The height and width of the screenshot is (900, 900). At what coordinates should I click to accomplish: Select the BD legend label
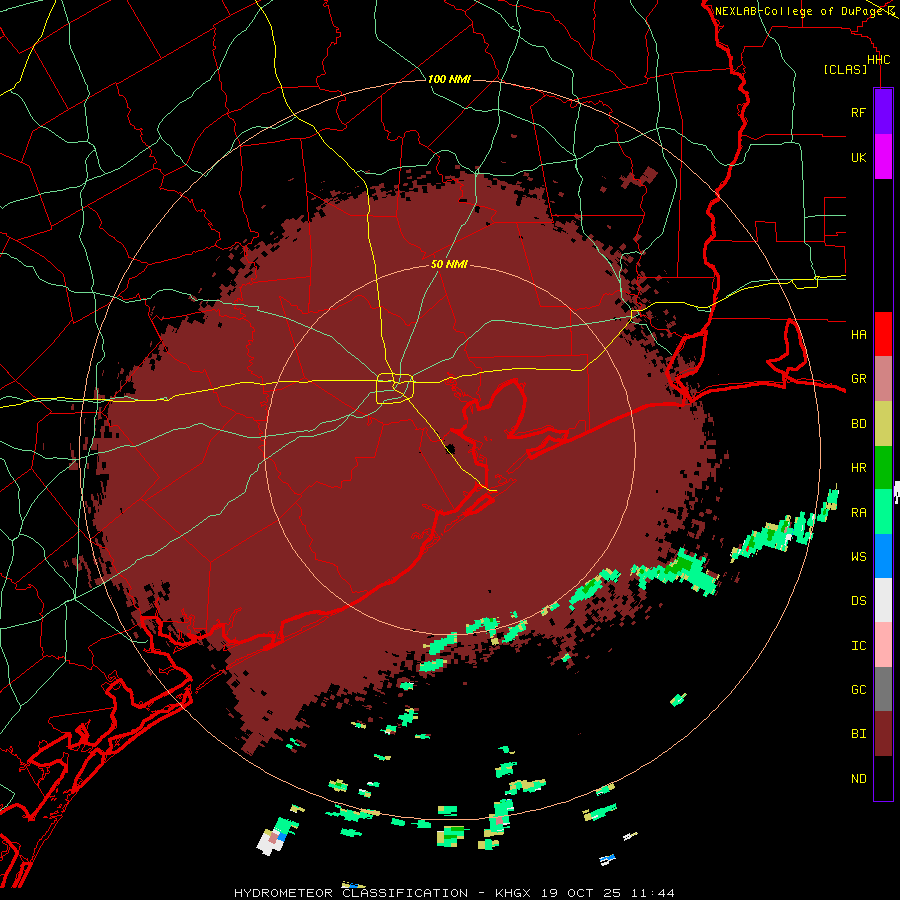(858, 424)
